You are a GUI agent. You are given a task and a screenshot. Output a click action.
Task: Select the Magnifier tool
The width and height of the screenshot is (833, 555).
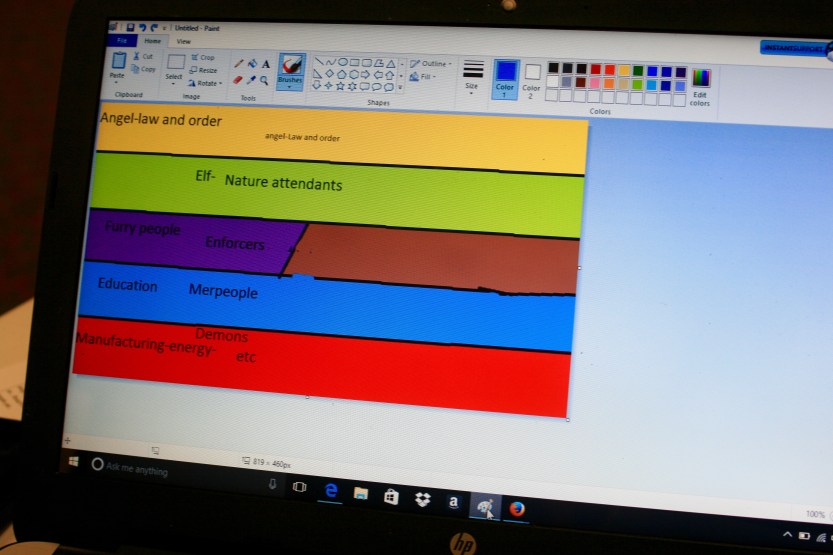click(x=264, y=81)
